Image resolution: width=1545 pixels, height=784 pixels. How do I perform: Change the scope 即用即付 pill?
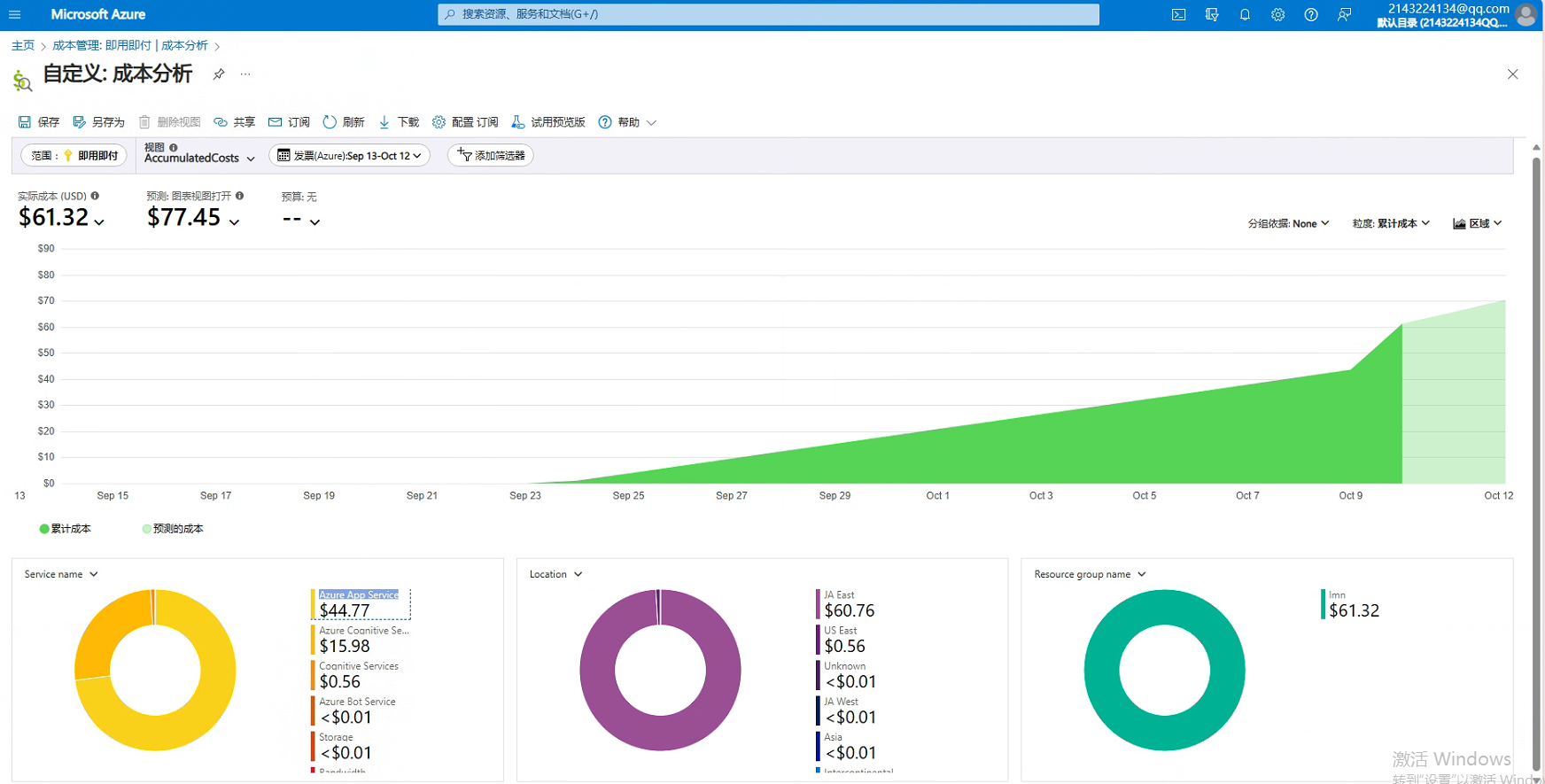pyautogui.click(x=74, y=155)
